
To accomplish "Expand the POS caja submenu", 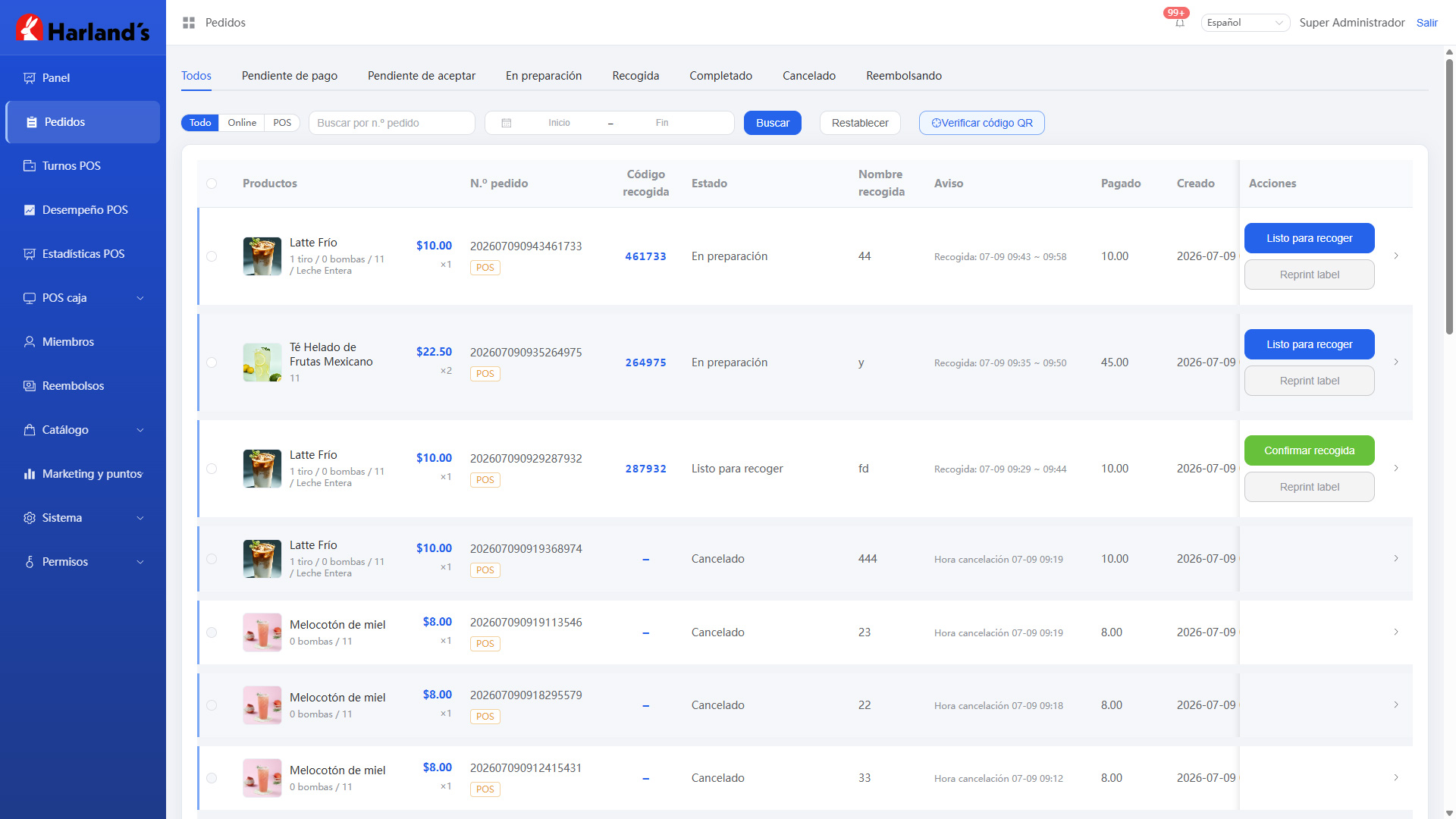I will click(x=140, y=298).
